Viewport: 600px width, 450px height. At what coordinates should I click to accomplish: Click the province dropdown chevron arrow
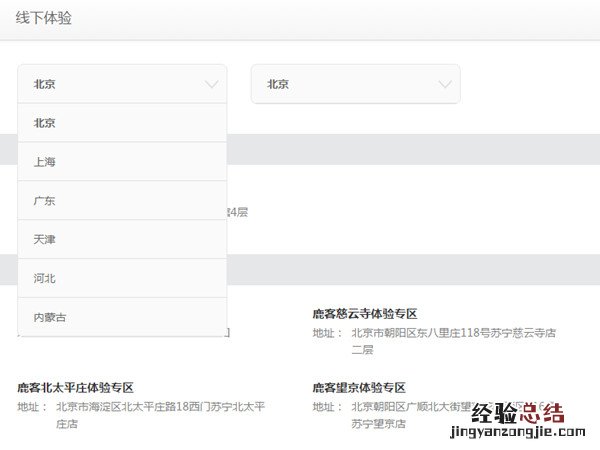click(211, 85)
